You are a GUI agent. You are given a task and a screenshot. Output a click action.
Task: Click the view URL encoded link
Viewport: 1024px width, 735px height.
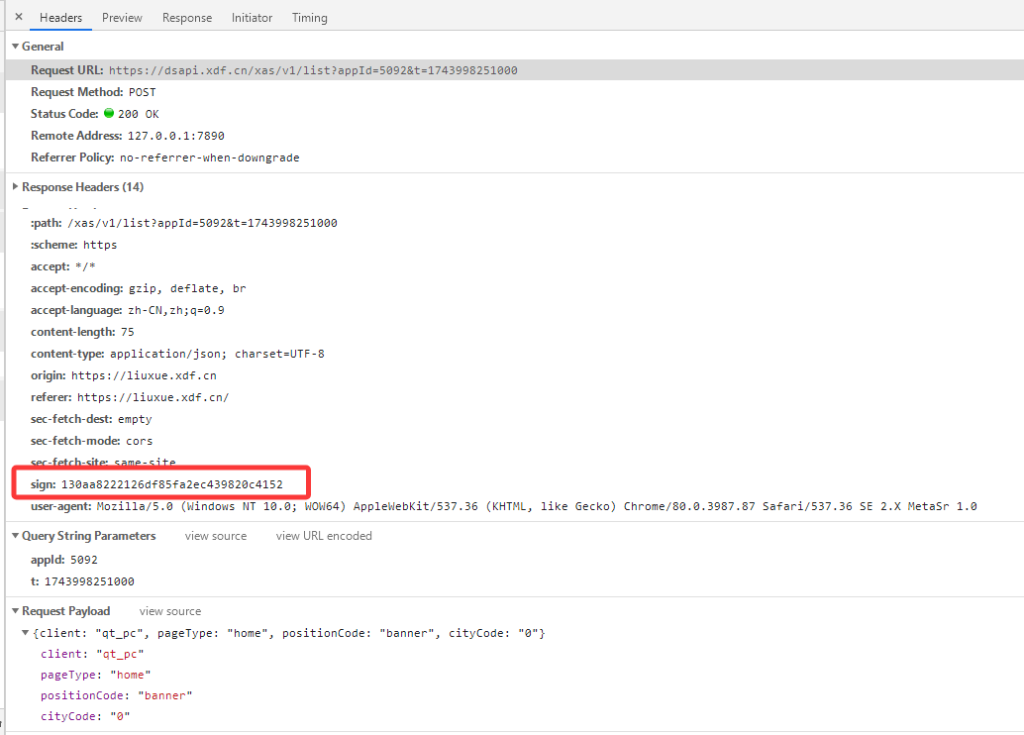click(x=324, y=536)
